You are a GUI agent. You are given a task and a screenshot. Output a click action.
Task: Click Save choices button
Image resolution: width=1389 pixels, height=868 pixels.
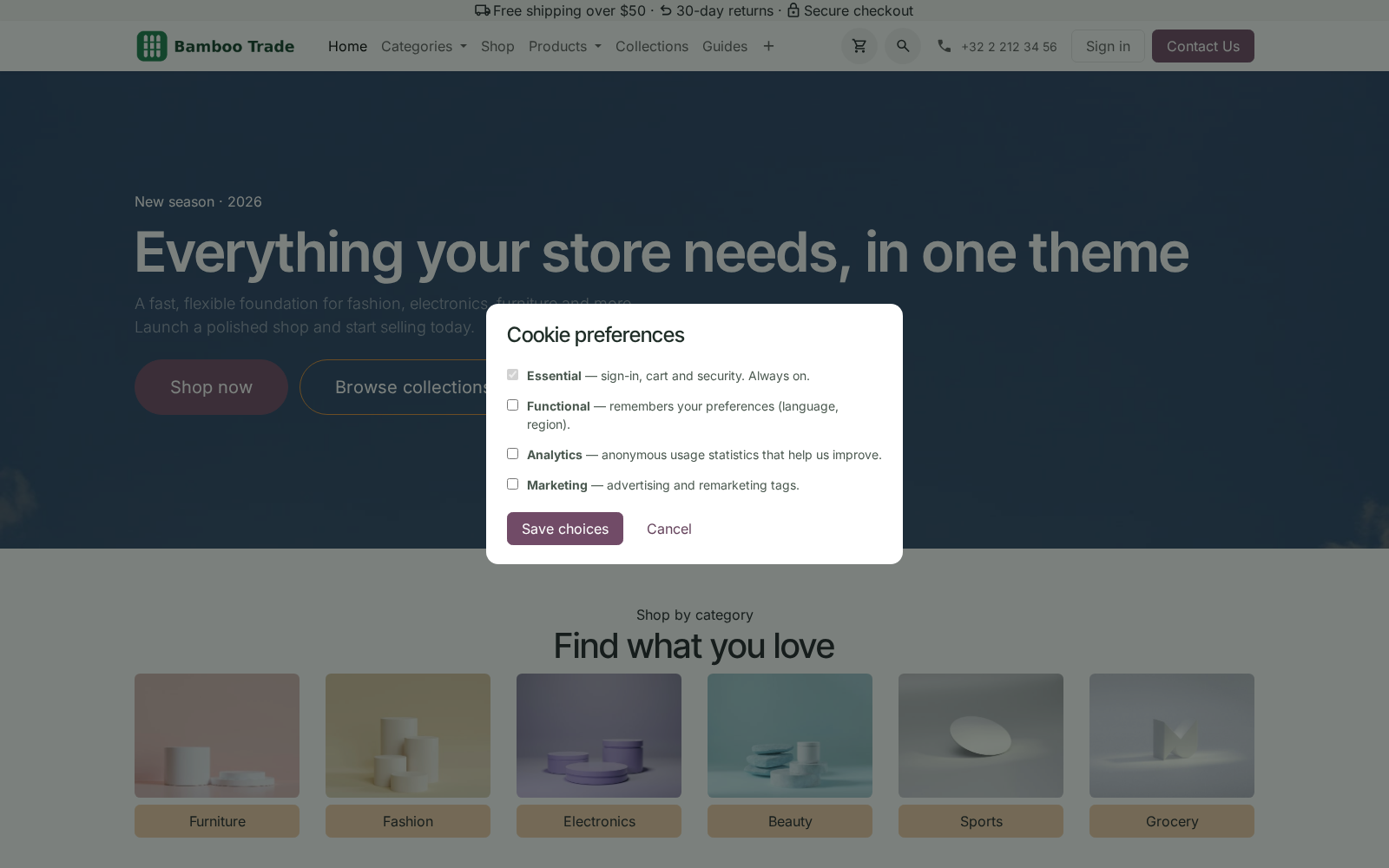click(565, 529)
